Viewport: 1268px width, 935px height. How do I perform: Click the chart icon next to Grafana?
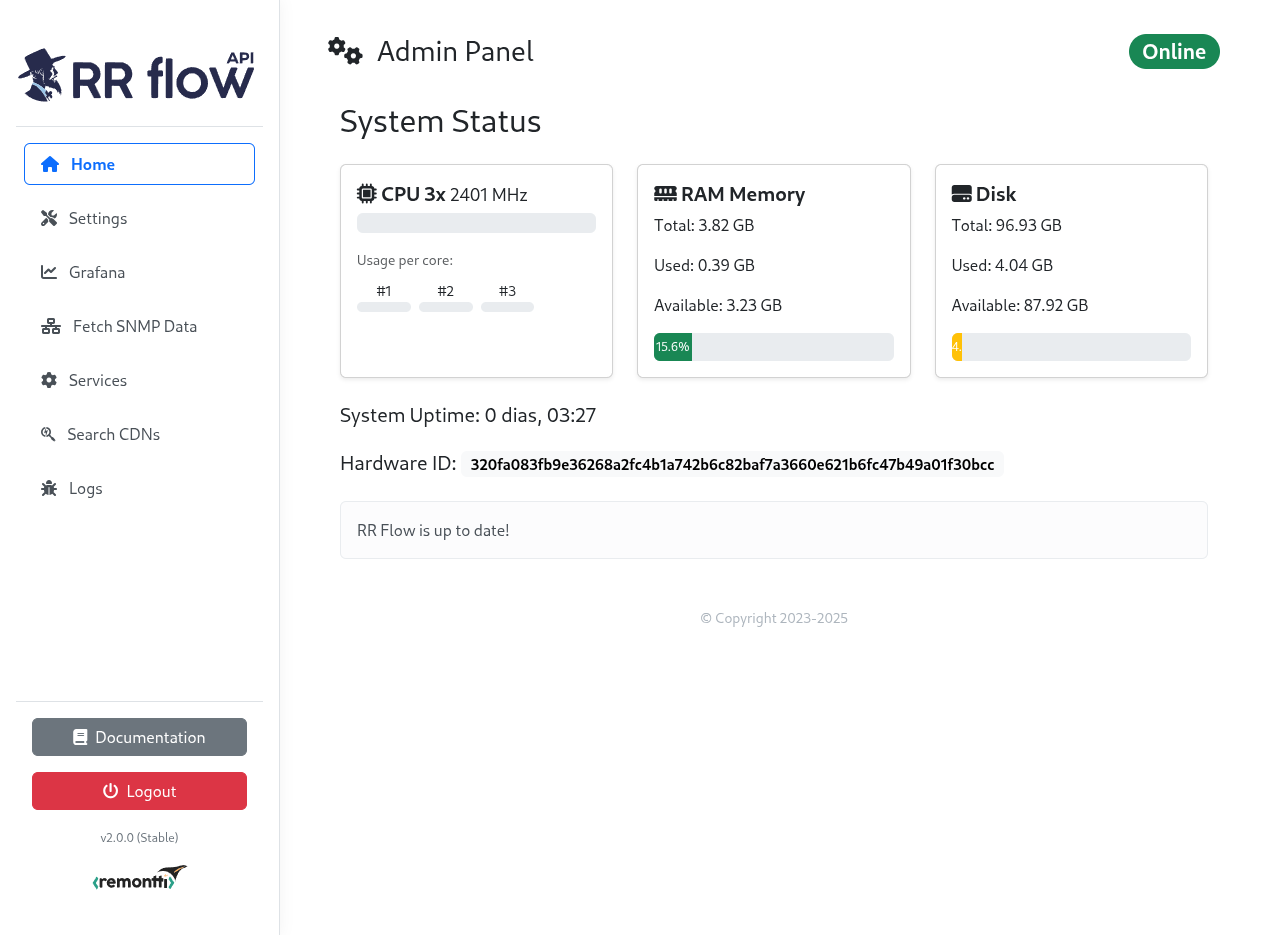(x=49, y=272)
